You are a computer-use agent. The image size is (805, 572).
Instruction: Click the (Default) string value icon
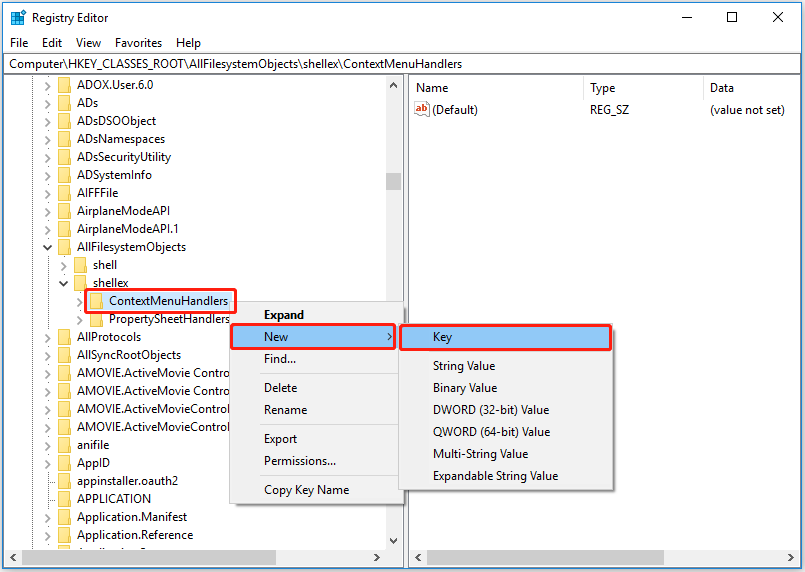pyautogui.click(x=421, y=110)
